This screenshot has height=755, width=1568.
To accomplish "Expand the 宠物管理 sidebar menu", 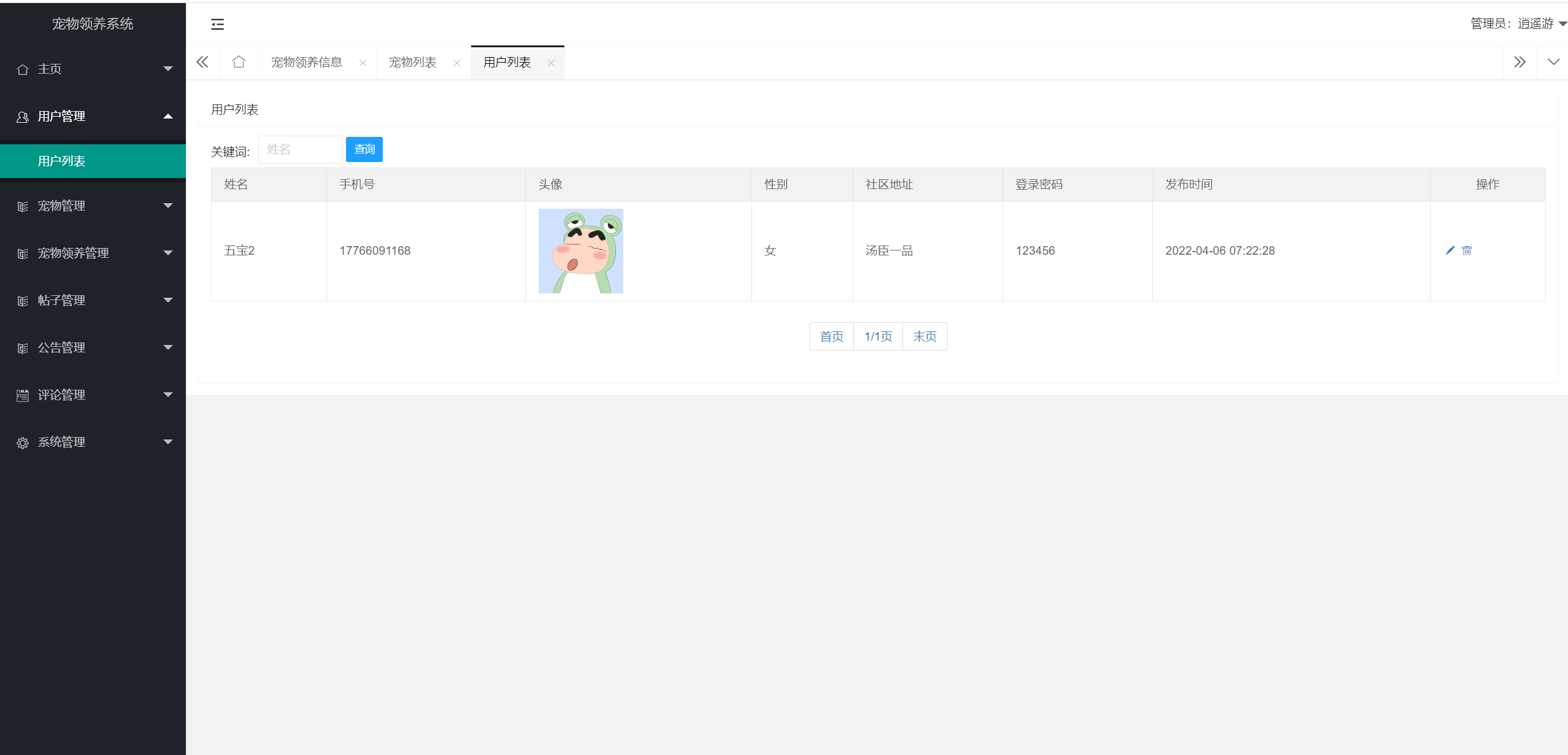I will 92,206.
